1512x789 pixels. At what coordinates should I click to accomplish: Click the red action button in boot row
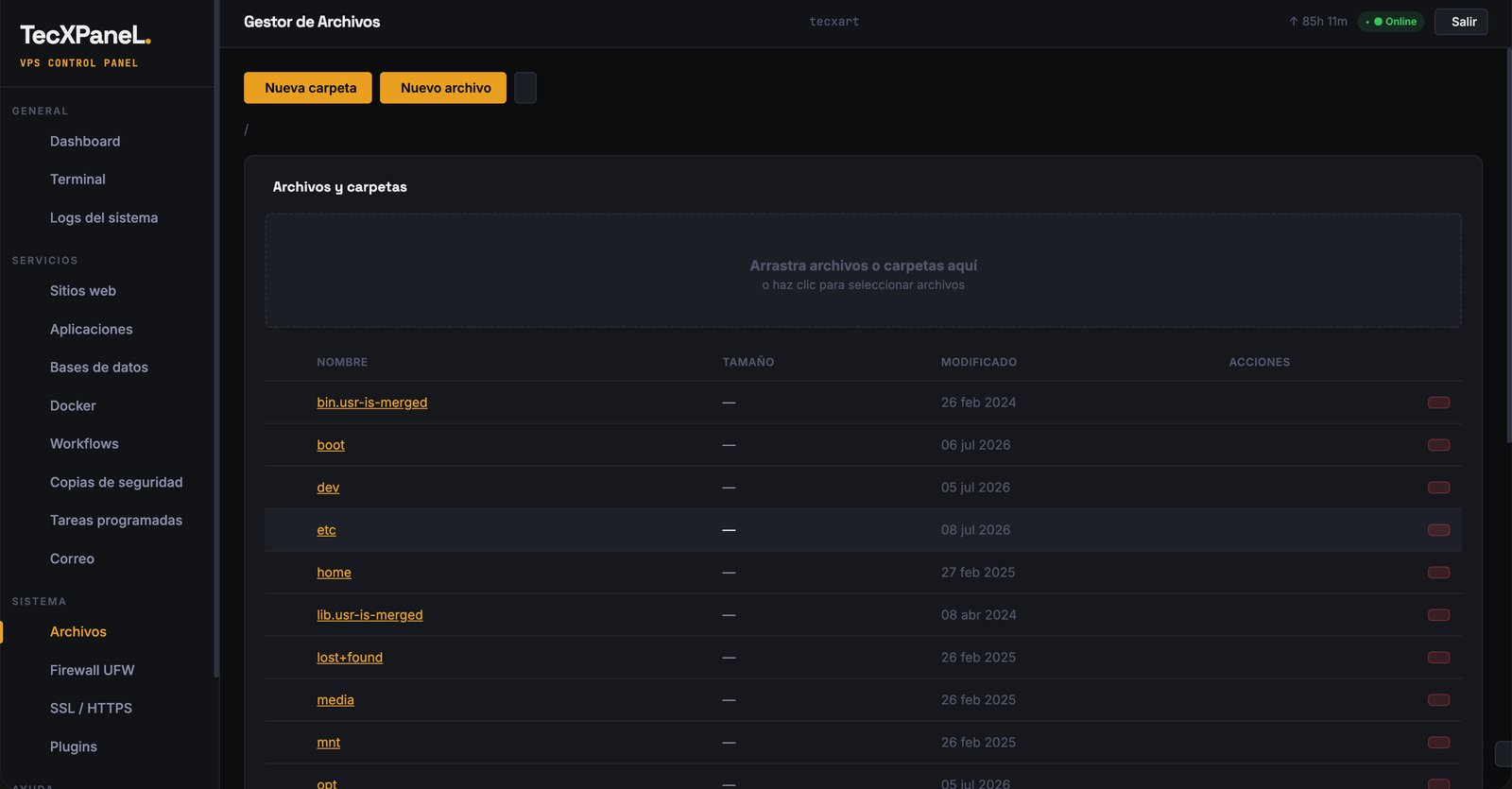pyautogui.click(x=1438, y=445)
